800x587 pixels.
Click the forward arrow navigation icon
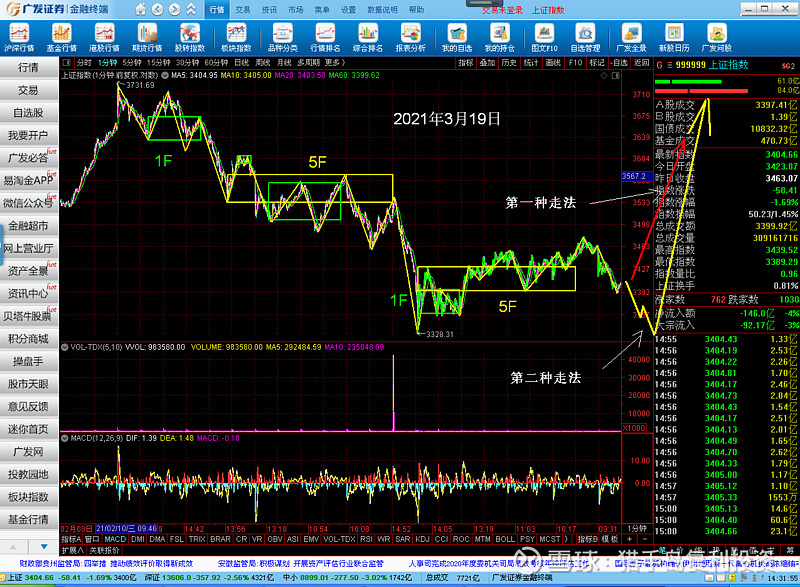click(x=174, y=9)
